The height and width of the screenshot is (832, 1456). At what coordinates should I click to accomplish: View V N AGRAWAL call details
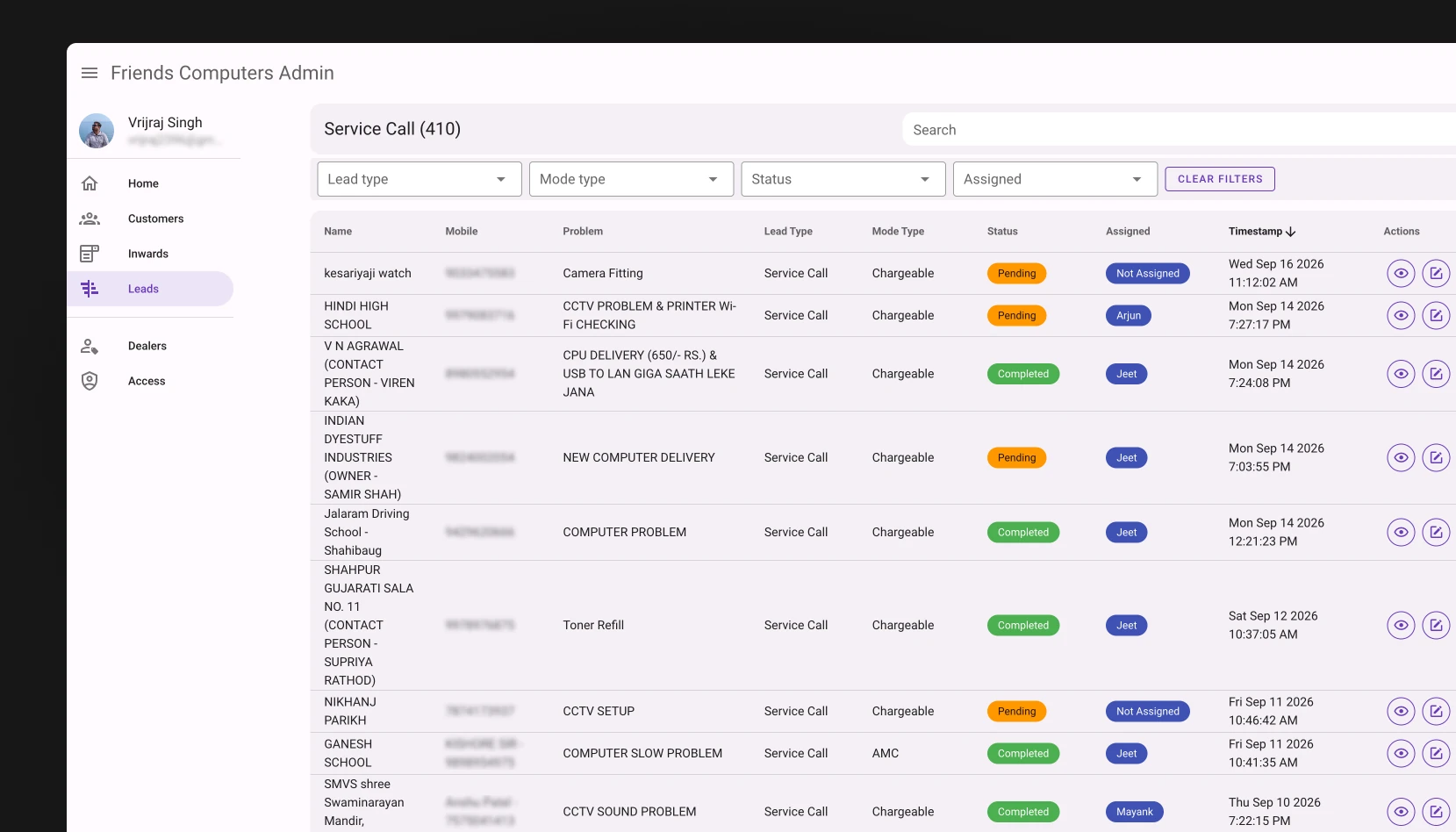1401,374
